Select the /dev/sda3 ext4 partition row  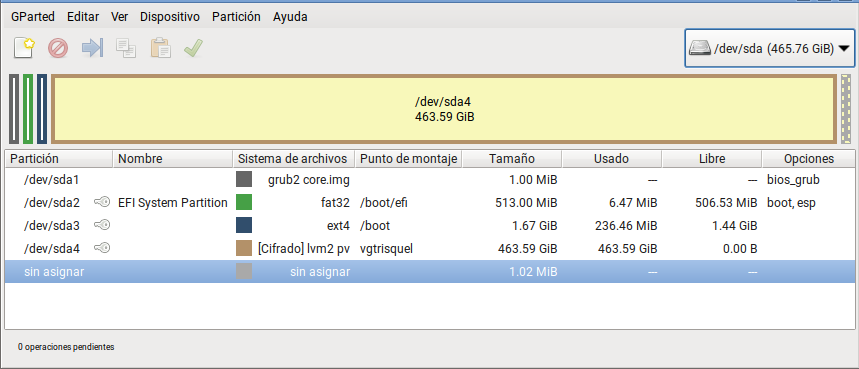click(x=429, y=226)
